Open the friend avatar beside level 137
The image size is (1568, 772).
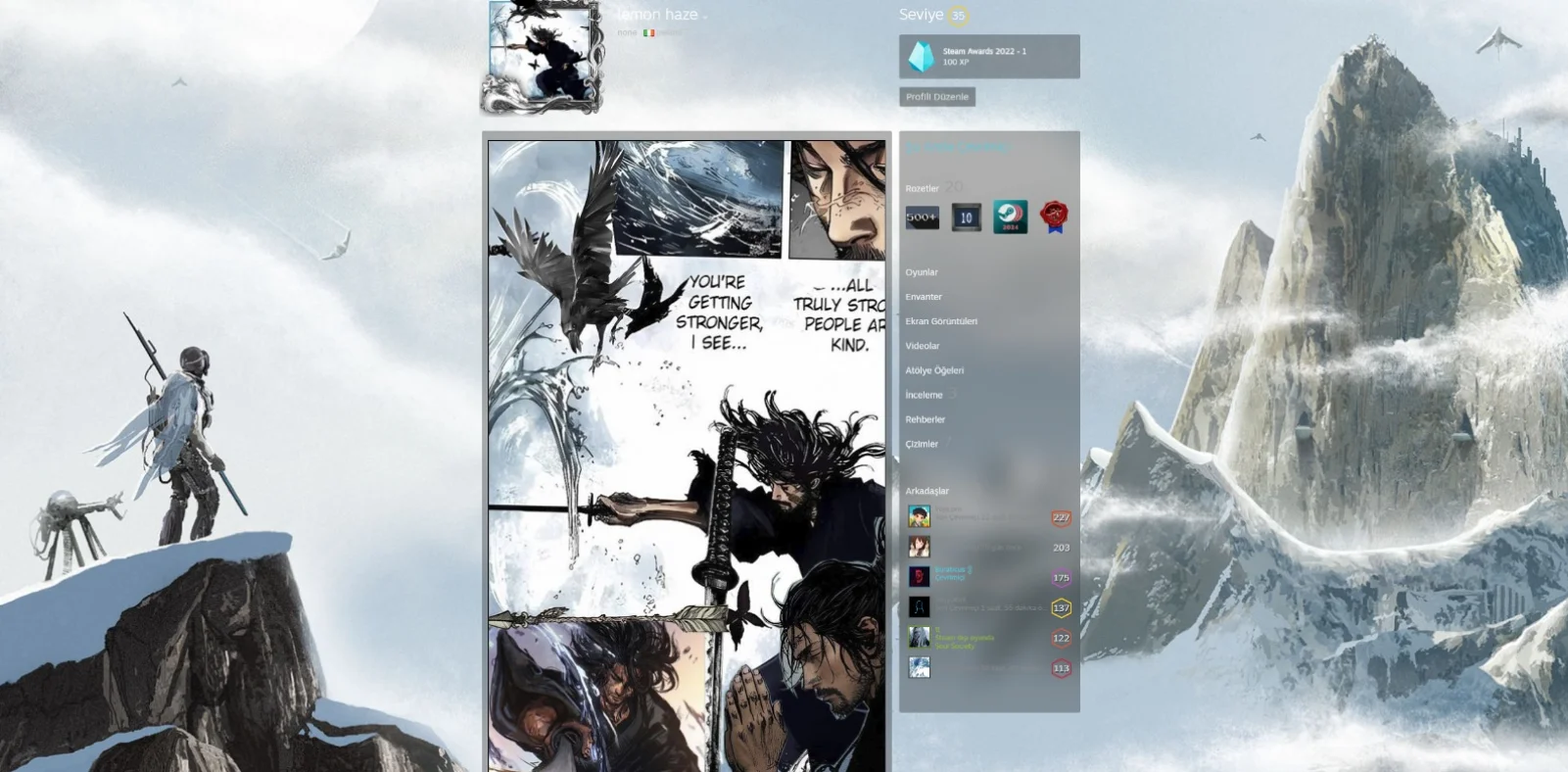pos(919,607)
